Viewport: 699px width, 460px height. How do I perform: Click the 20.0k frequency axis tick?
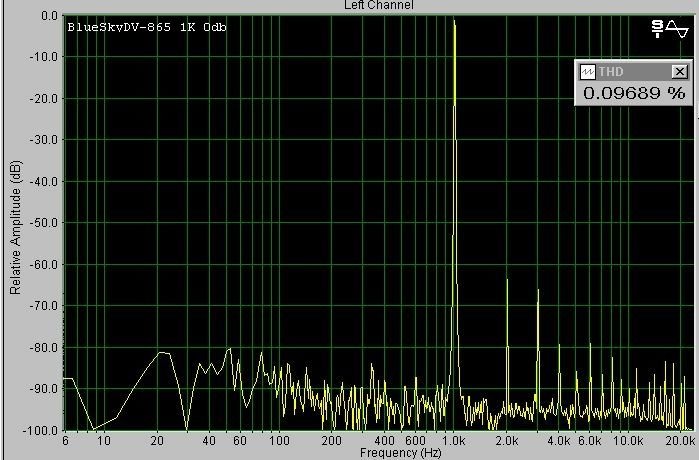pos(681,441)
